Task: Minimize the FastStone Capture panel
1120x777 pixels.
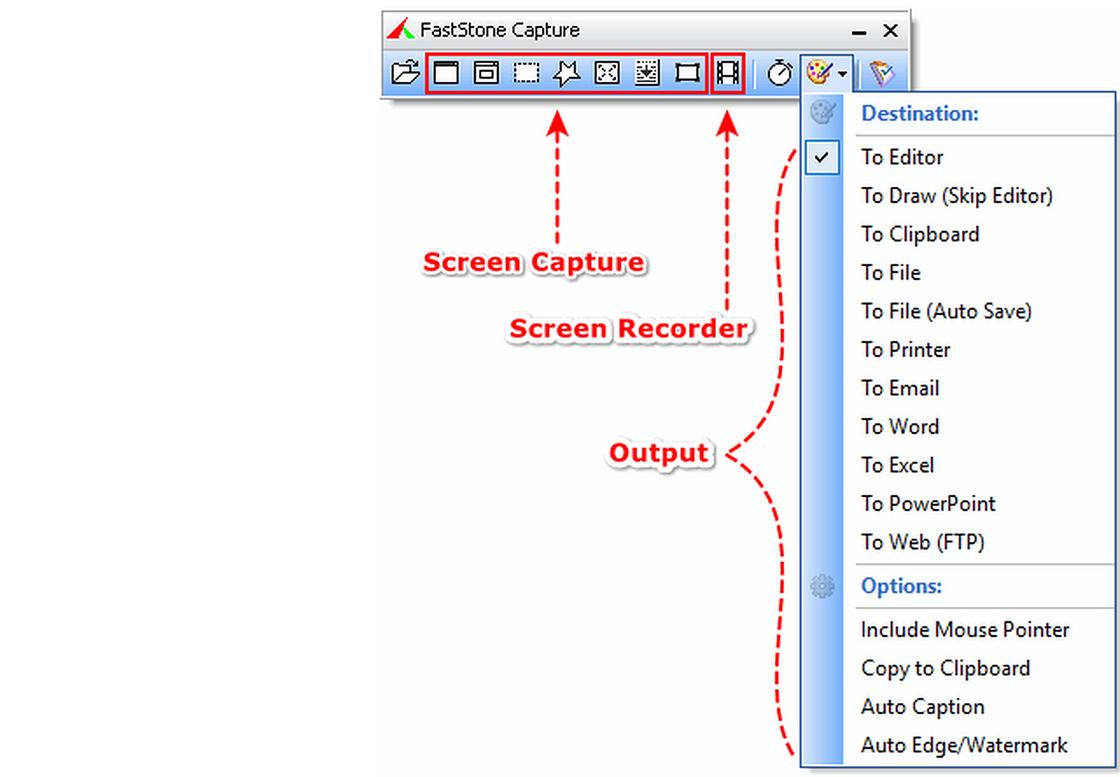Action: 859,31
